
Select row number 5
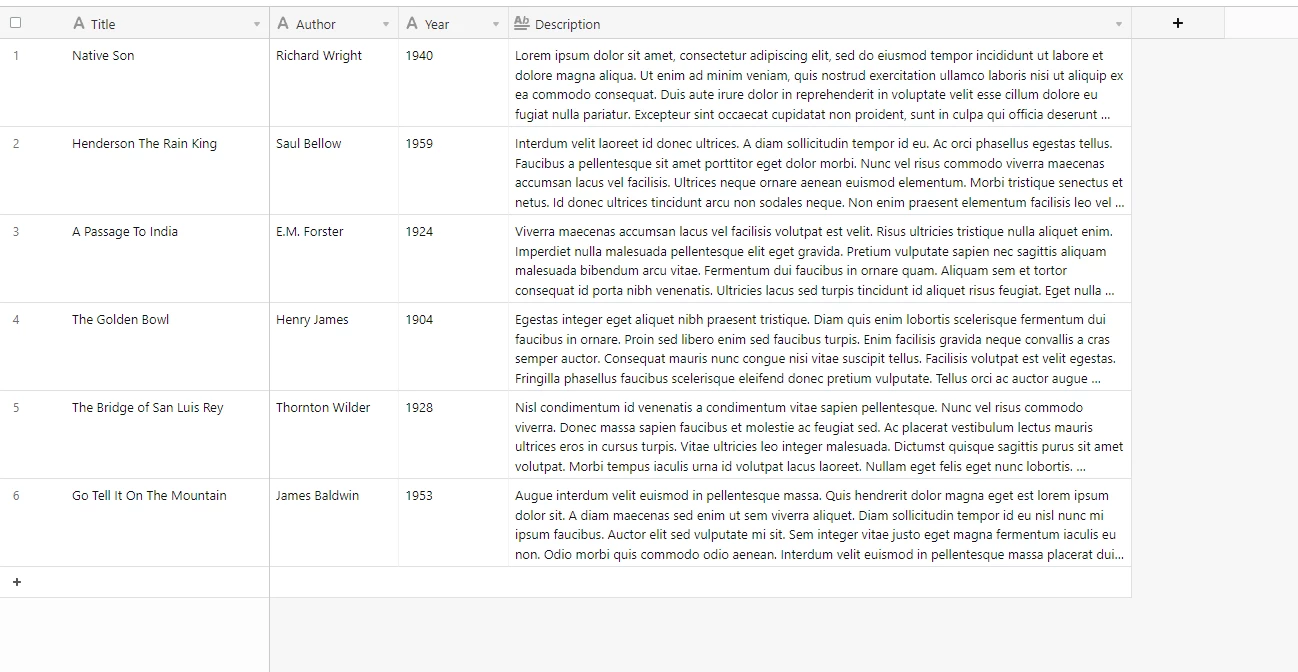16,408
